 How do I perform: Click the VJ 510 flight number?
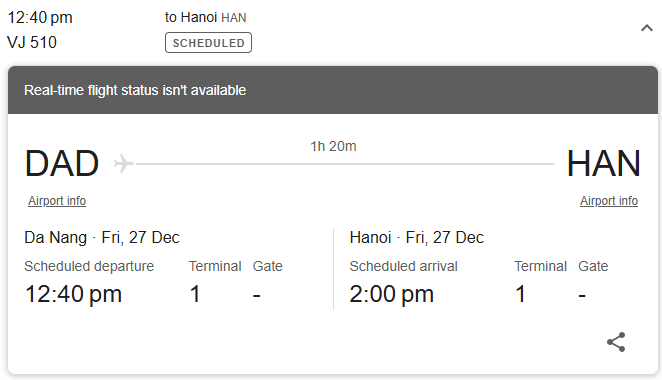pyautogui.click(x=32, y=42)
